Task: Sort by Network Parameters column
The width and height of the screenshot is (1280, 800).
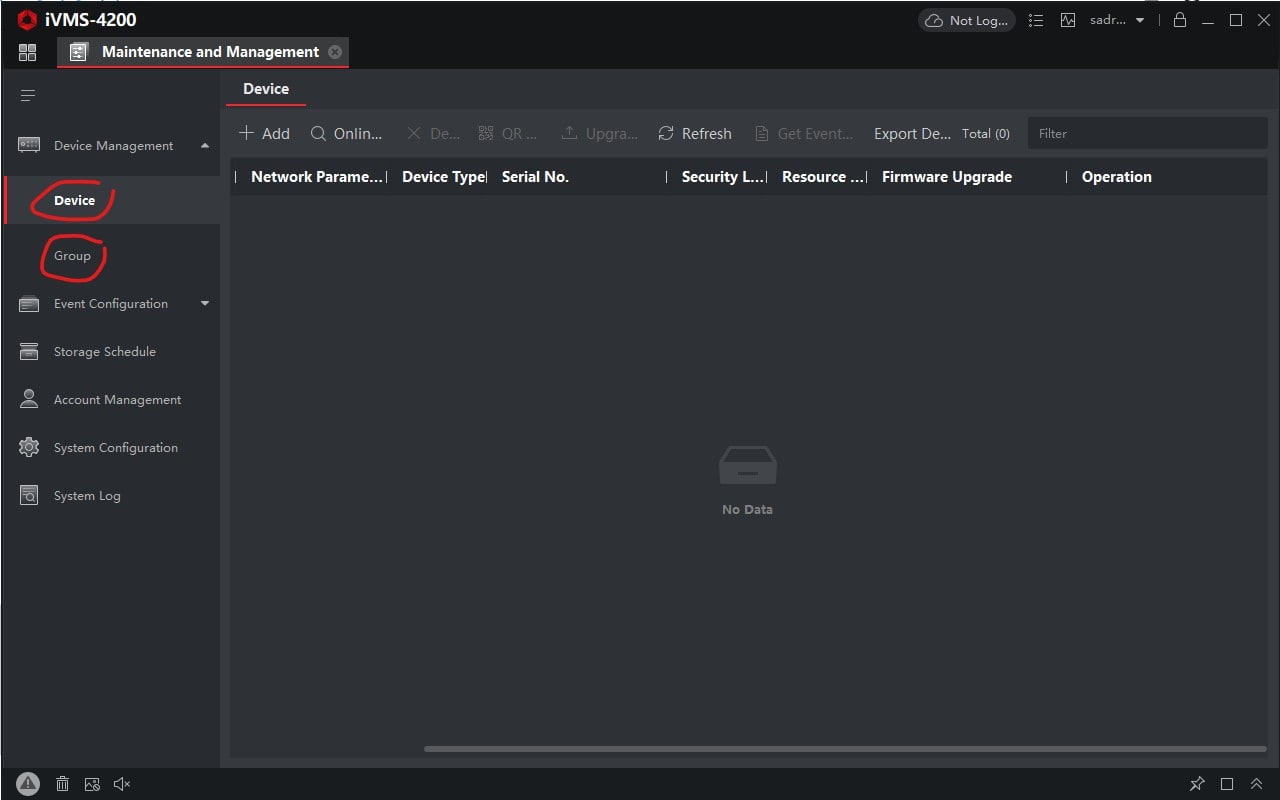Action: click(x=316, y=177)
